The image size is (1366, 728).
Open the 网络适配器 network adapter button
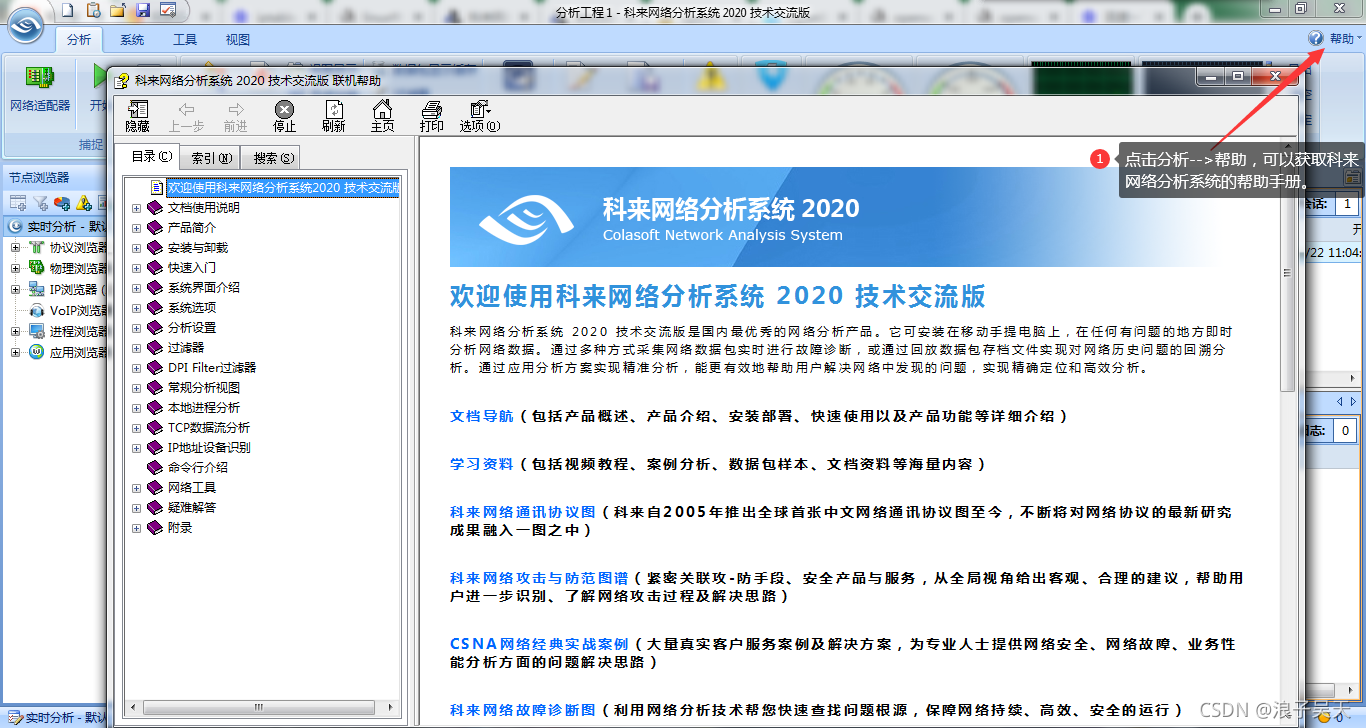point(40,90)
